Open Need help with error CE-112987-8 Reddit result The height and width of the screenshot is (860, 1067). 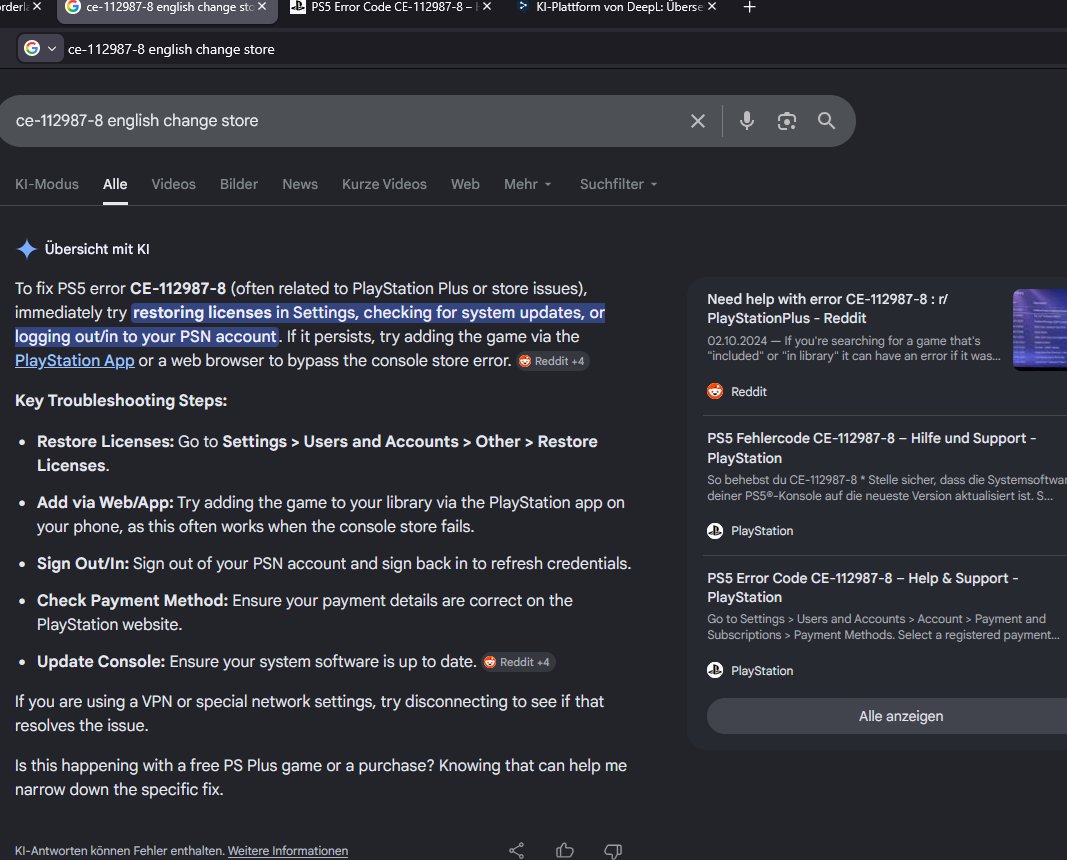[827, 308]
